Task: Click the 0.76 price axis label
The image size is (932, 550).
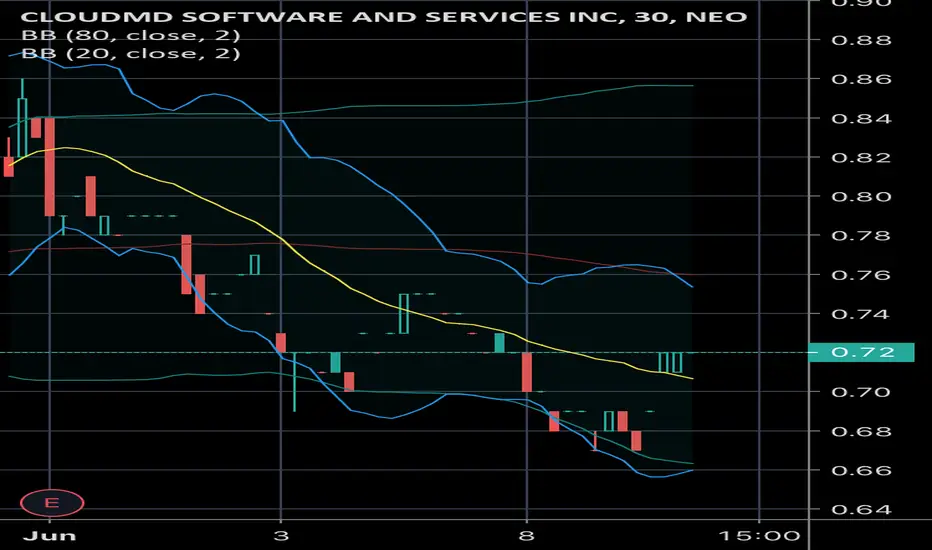Action: click(861, 275)
